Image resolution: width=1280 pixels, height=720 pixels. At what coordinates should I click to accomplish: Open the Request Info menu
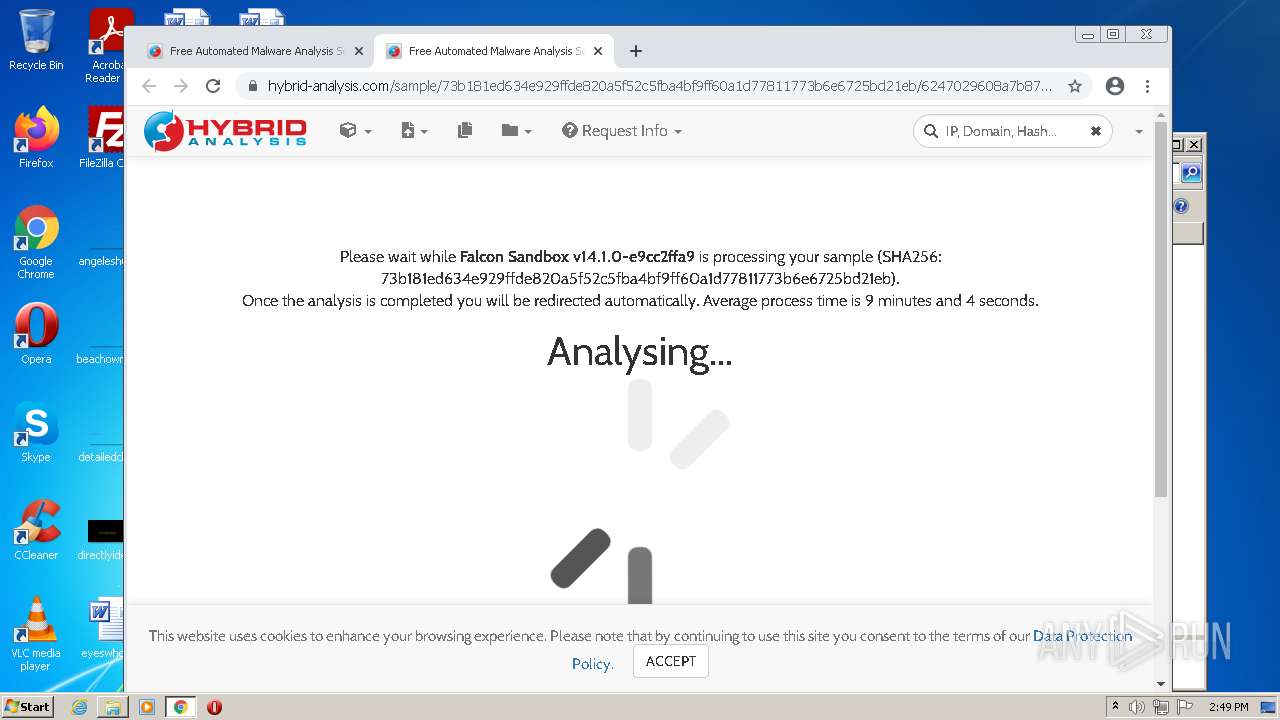[x=622, y=131]
